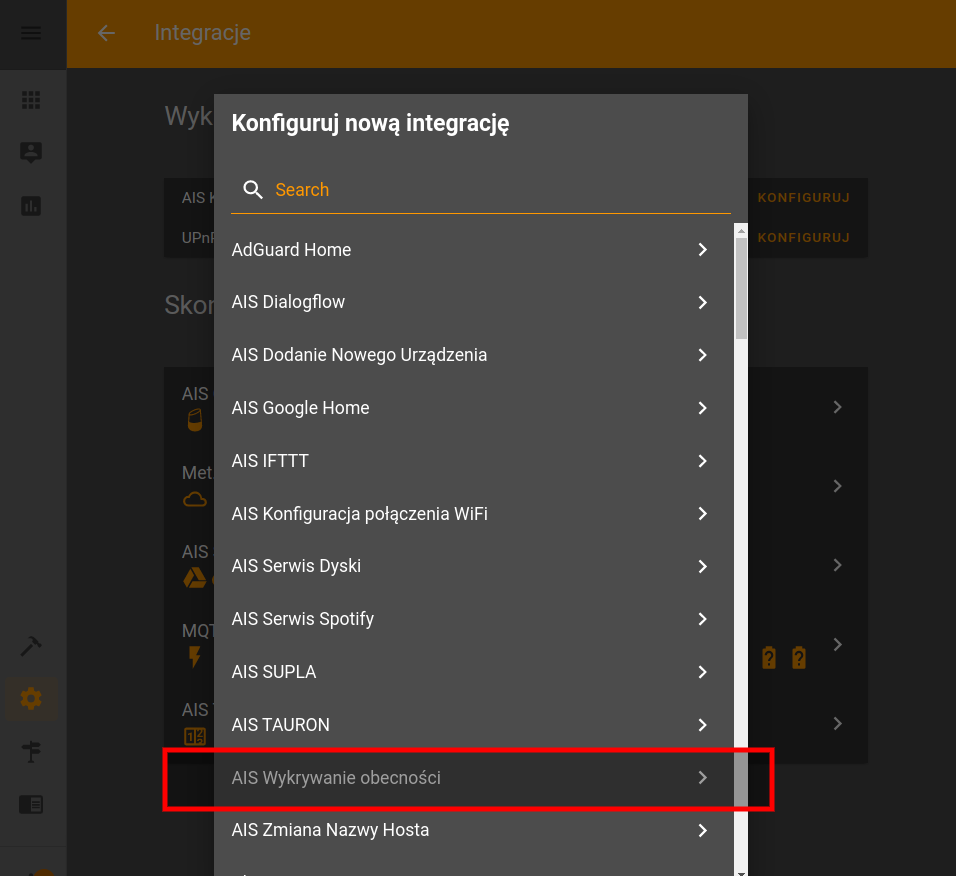The image size is (956, 876).
Task: Open the hammer developer tools icon in the sidebar
Action: pos(31,646)
